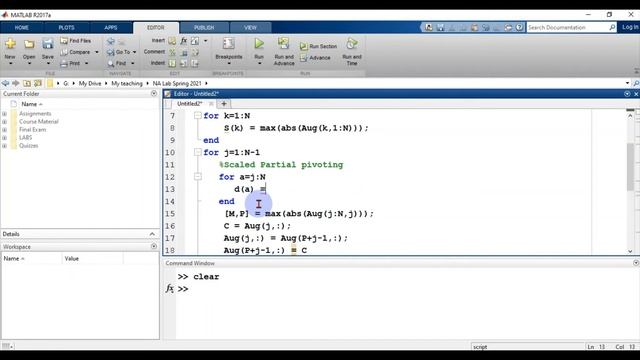
Task: Click the Print button
Action: 71,63
